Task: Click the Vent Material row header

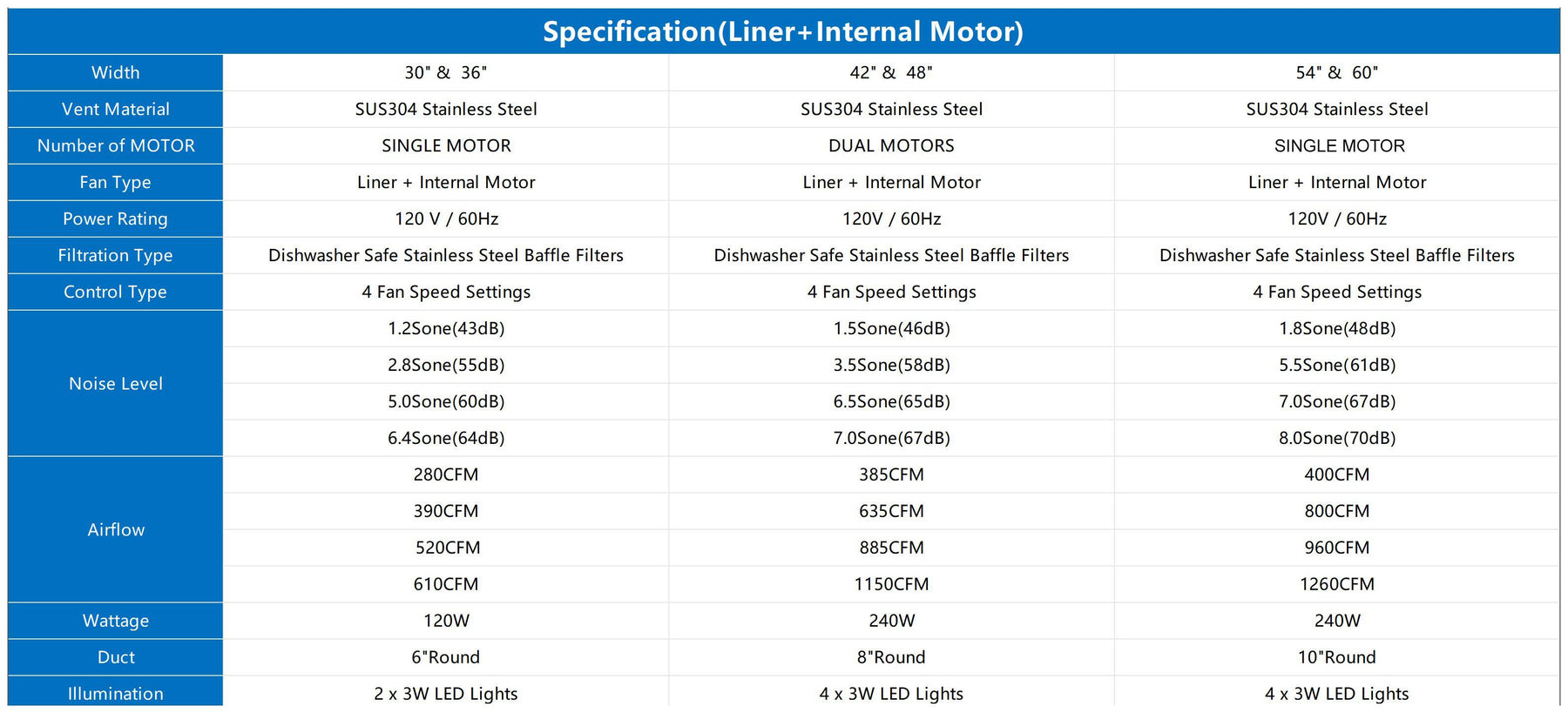Action: (x=115, y=109)
